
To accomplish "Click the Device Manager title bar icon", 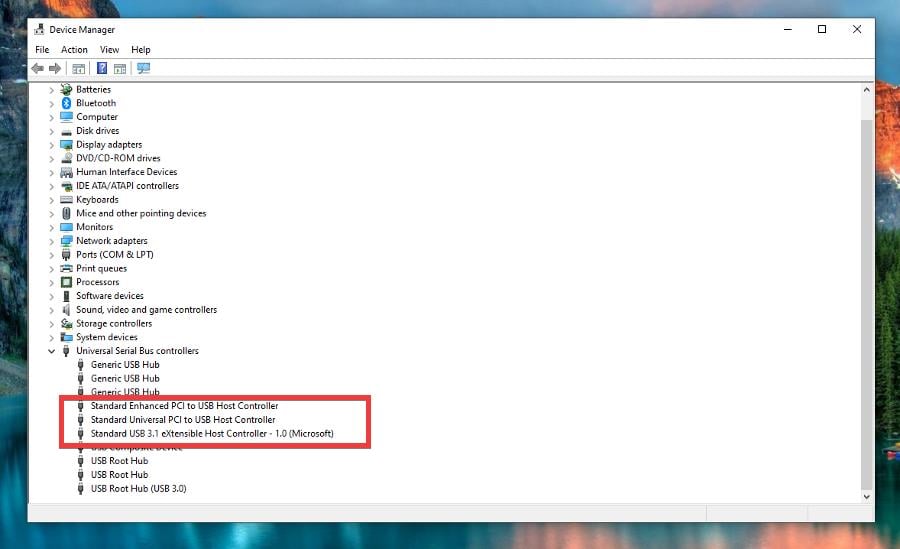I will click(39, 29).
